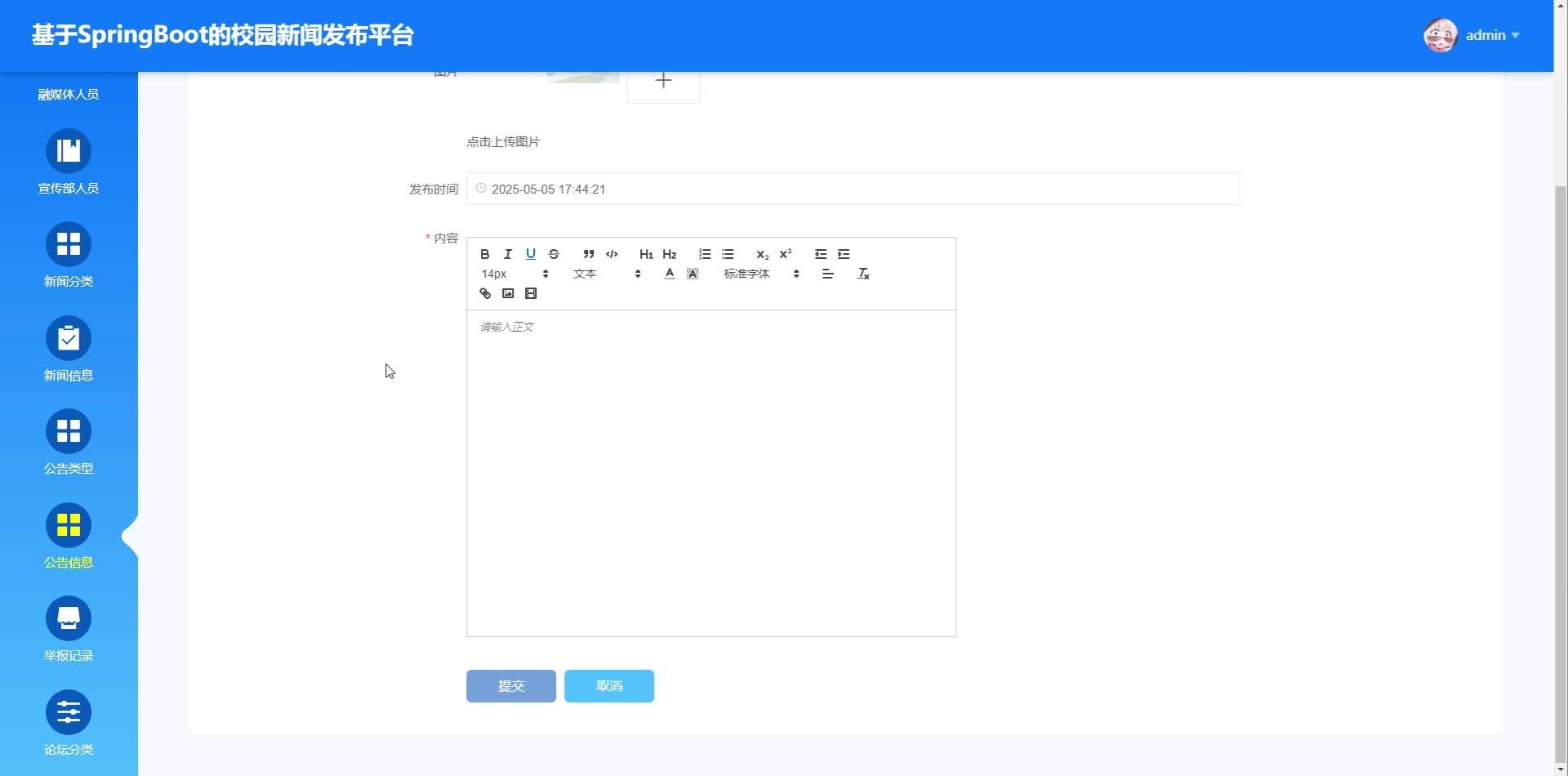Insert an image into the content
The height and width of the screenshot is (776, 1568).
[508, 293]
